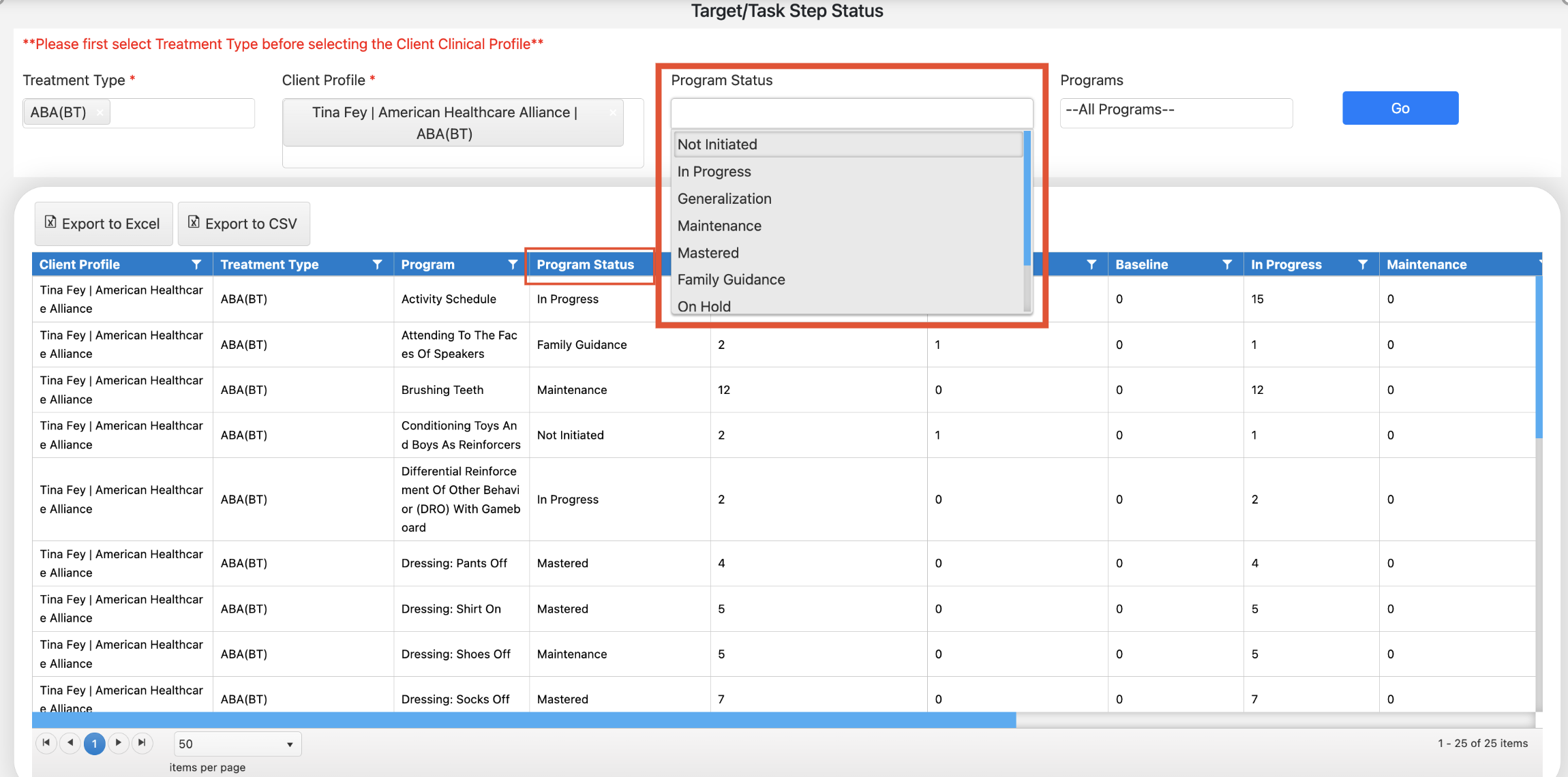The height and width of the screenshot is (777, 1568).
Task: Click the In Progress column filter icon
Action: pyautogui.click(x=1363, y=264)
